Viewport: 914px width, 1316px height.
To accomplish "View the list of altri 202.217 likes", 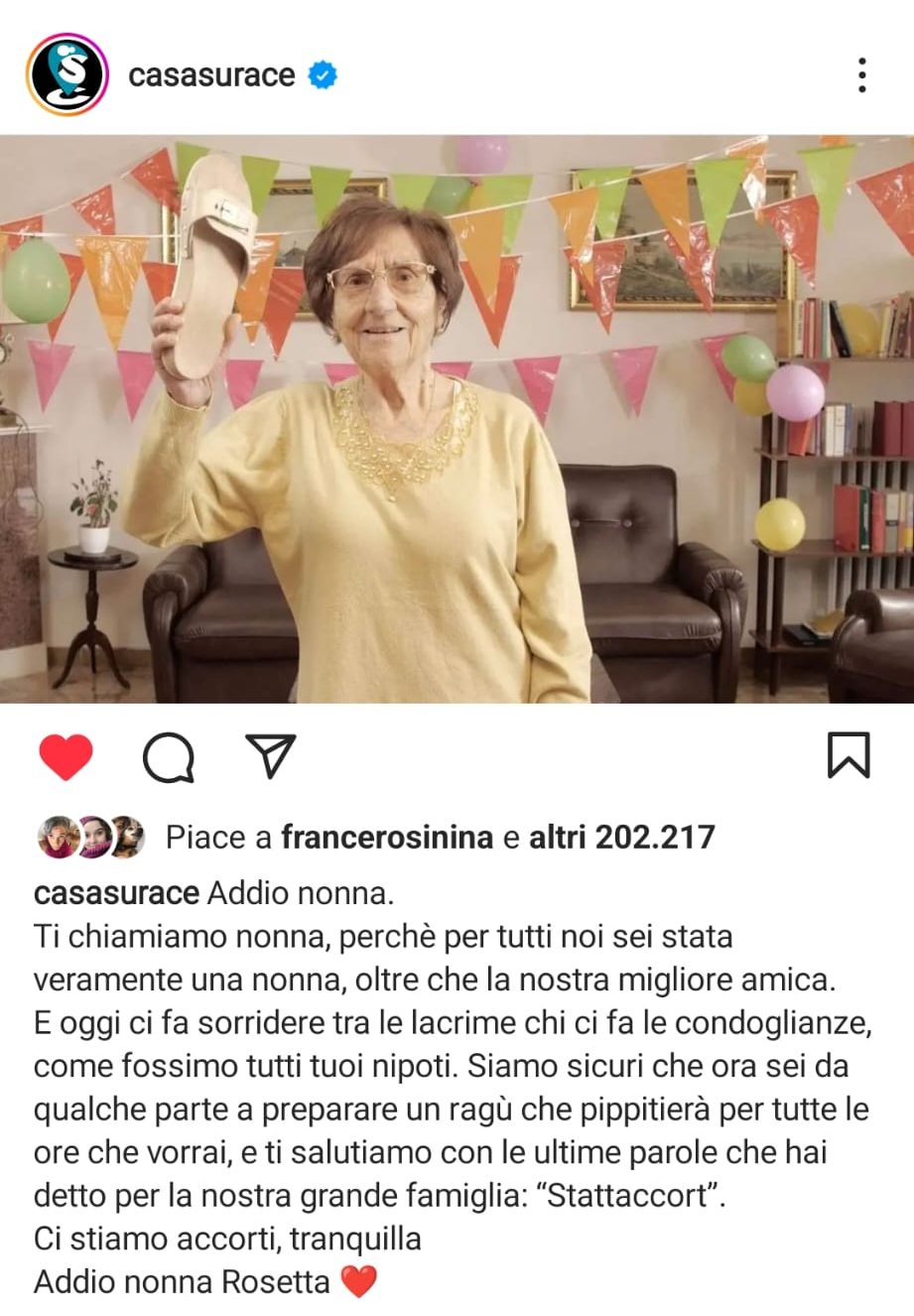I will click(x=622, y=837).
